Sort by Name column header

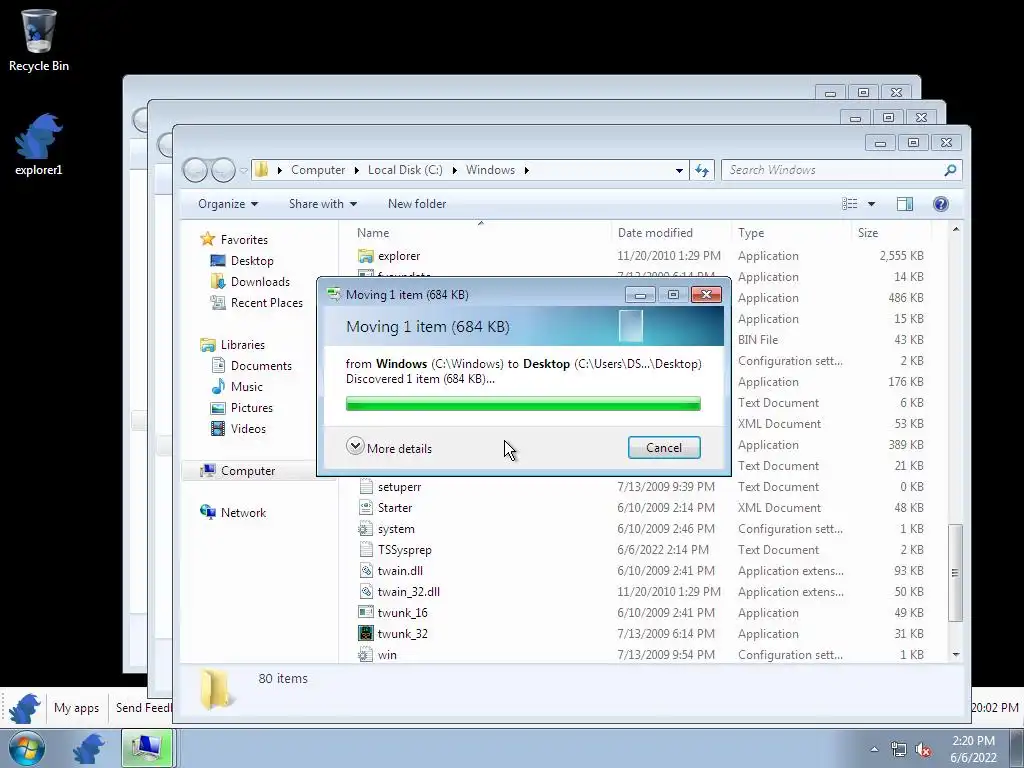point(373,232)
